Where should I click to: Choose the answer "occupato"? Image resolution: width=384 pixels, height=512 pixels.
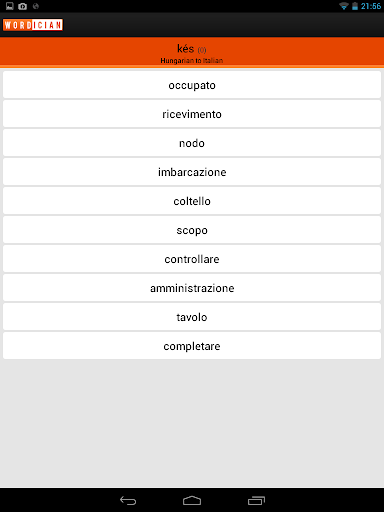[x=192, y=85]
